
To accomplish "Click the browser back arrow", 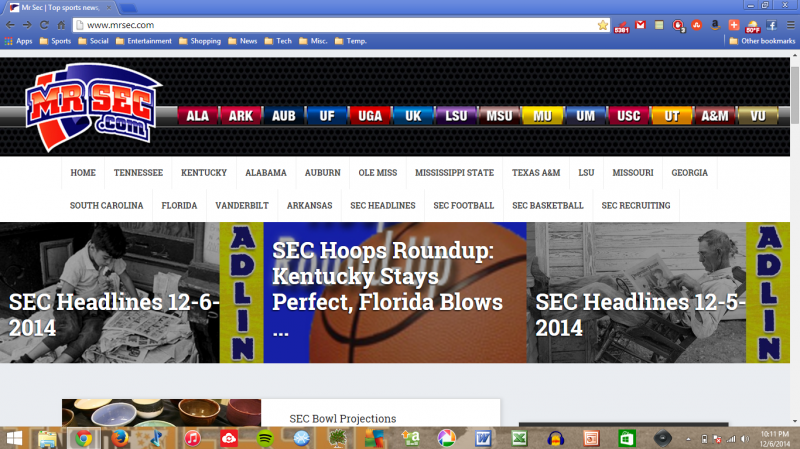I will [x=10, y=25].
